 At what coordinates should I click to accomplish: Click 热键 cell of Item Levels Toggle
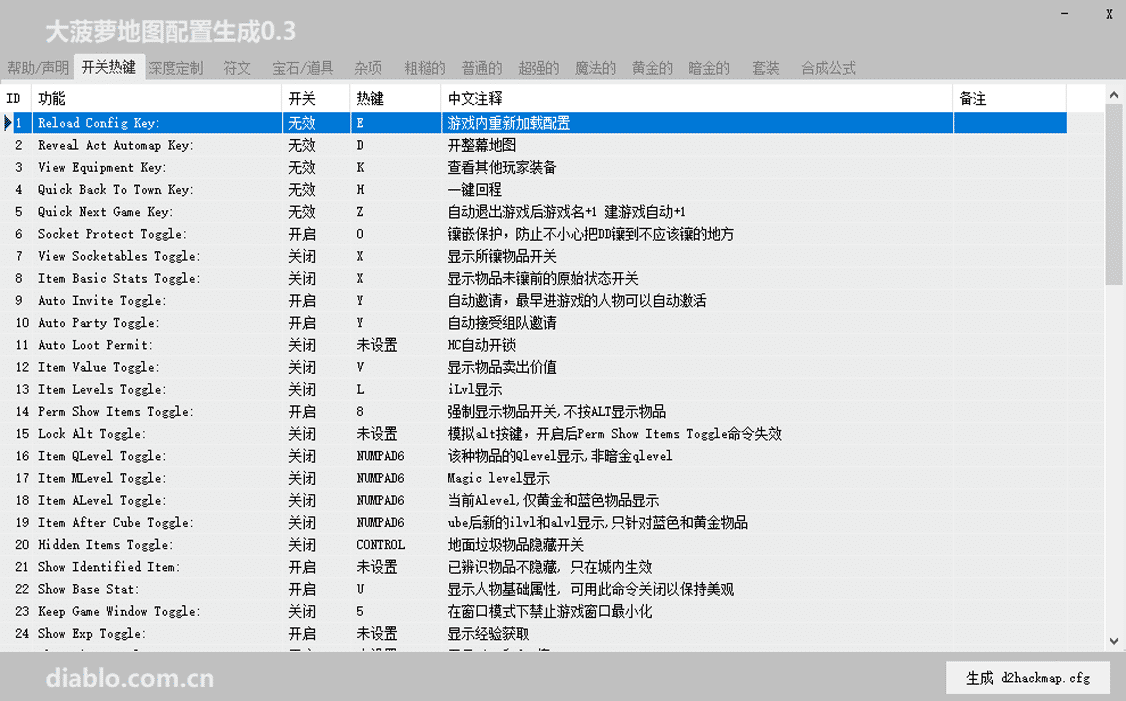[395, 389]
